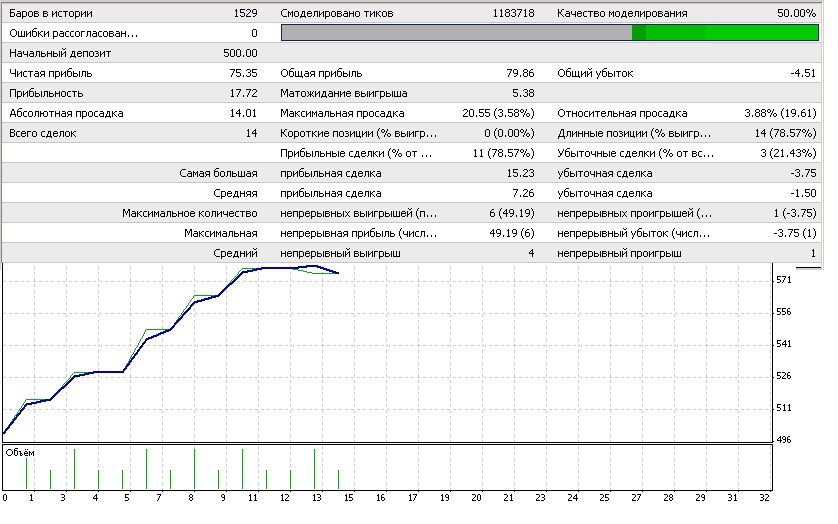Select 'непрерывный проигрыш' label

coord(619,253)
